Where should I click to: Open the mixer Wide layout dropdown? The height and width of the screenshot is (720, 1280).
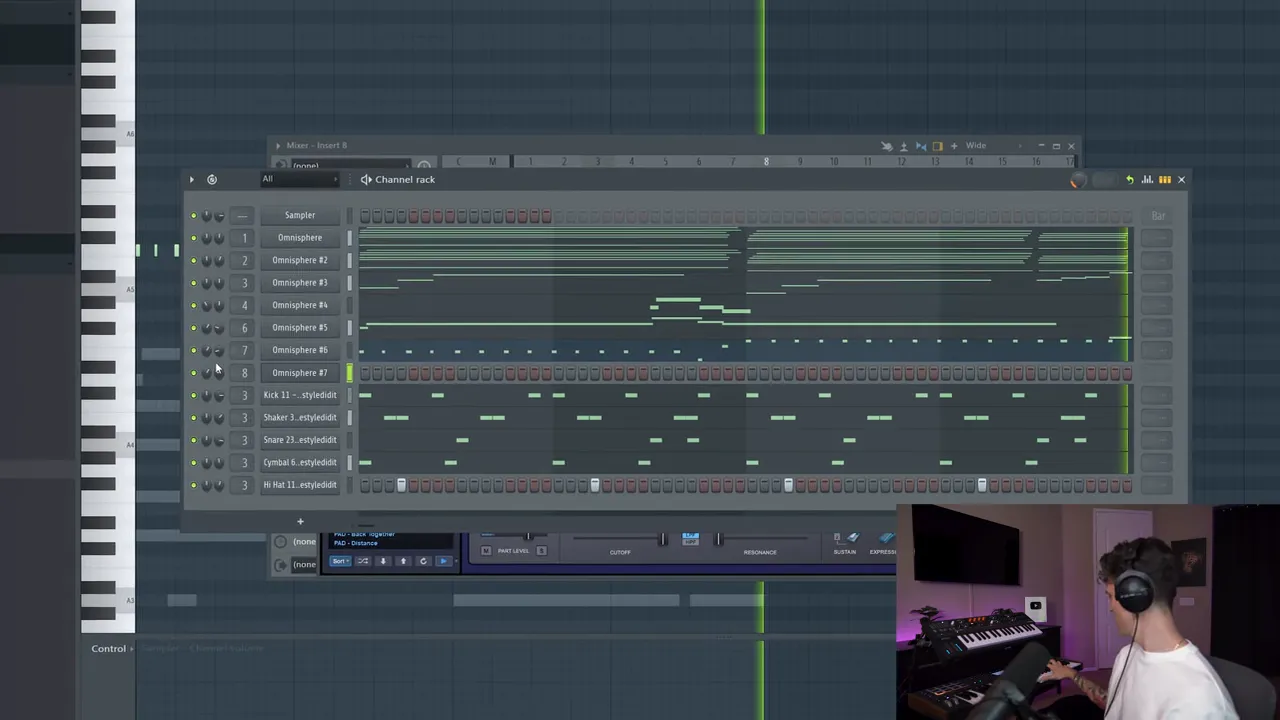pyautogui.click(x=976, y=146)
